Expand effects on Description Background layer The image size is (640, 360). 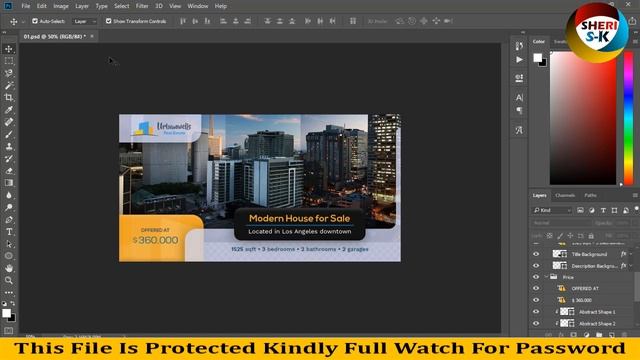coord(631,266)
